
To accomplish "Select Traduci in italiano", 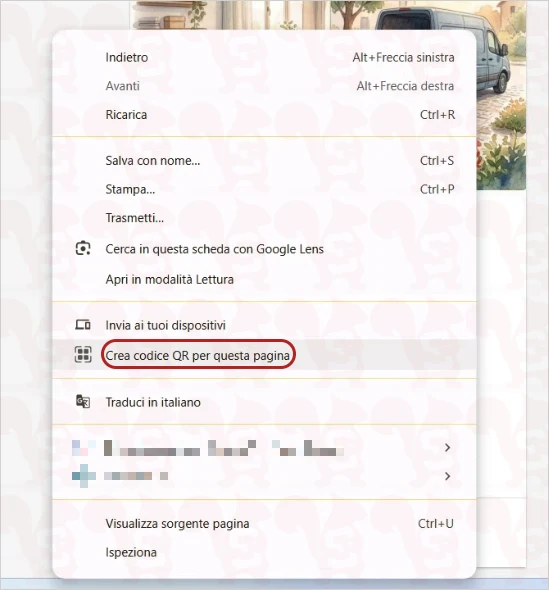I will click(264, 402).
